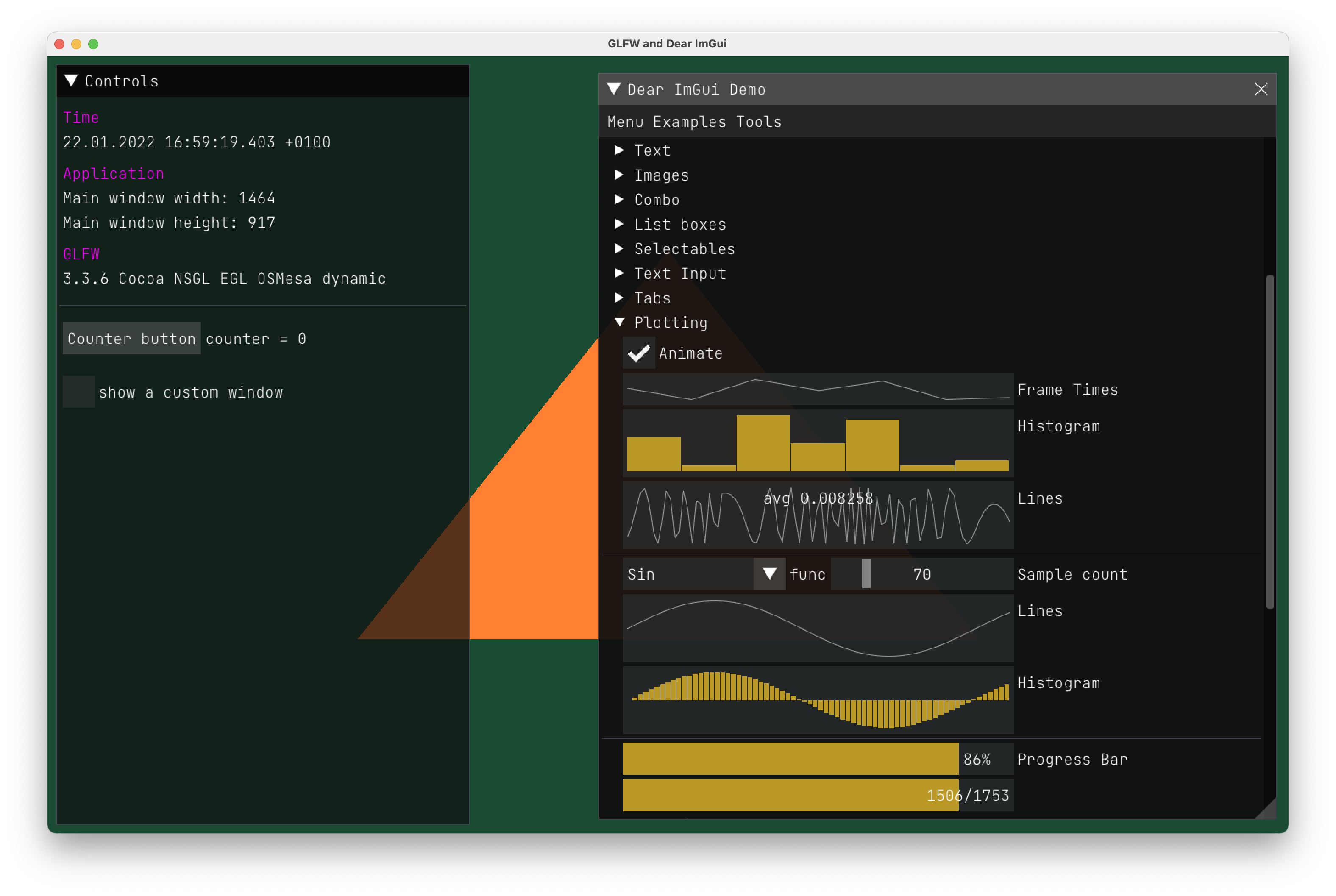Open the Sin func combo dropdown arrow
The height and width of the screenshot is (896, 1336).
pos(769,574)
